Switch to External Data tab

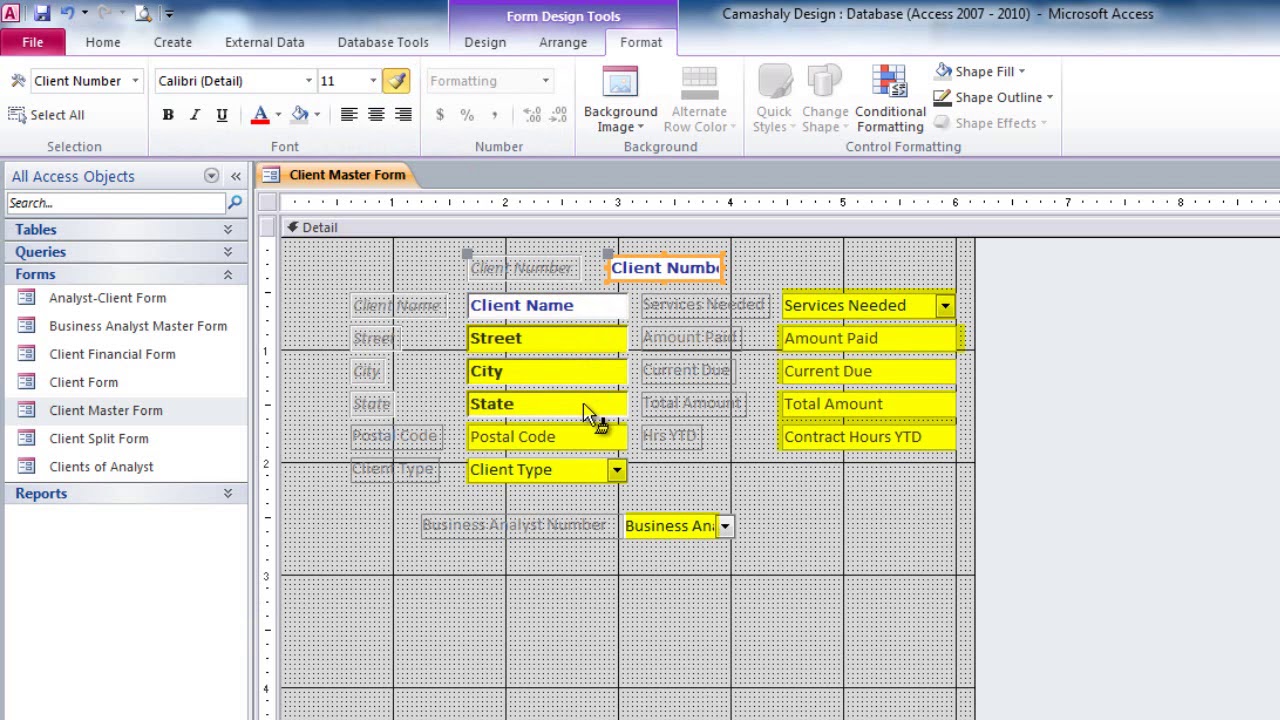265,42
